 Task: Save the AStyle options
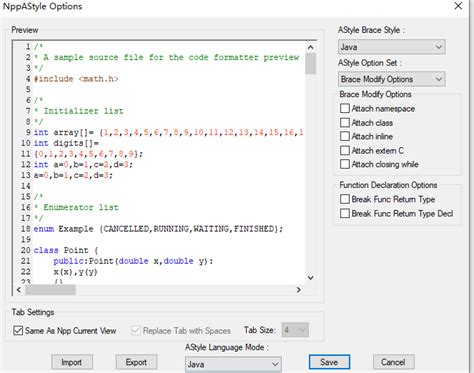coord(329,362)
